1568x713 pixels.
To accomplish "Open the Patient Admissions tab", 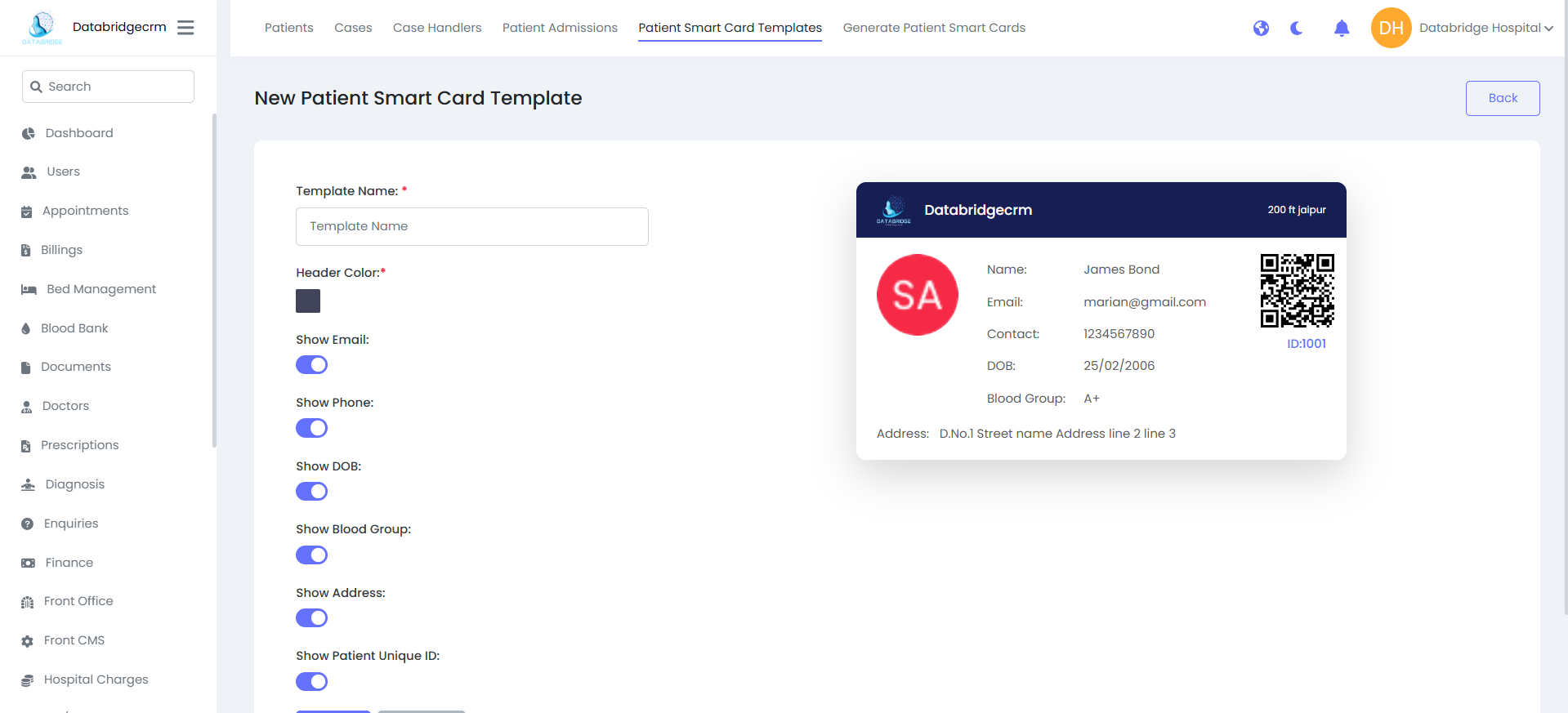I will tap(560, 28).
